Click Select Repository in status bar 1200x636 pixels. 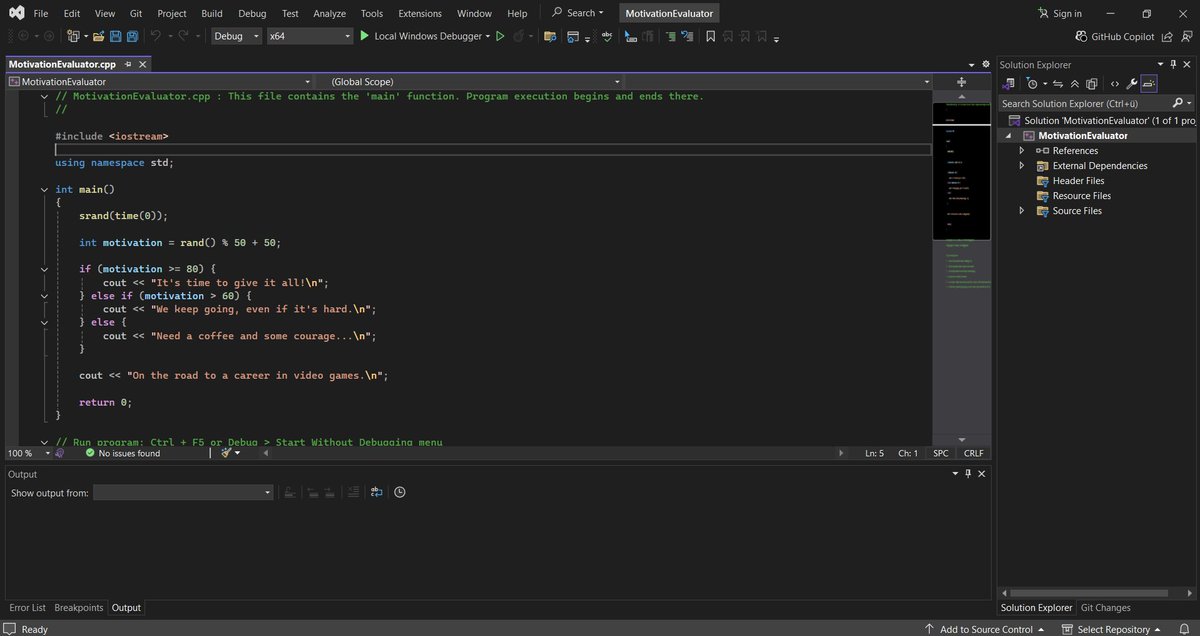pos(1113,629)
